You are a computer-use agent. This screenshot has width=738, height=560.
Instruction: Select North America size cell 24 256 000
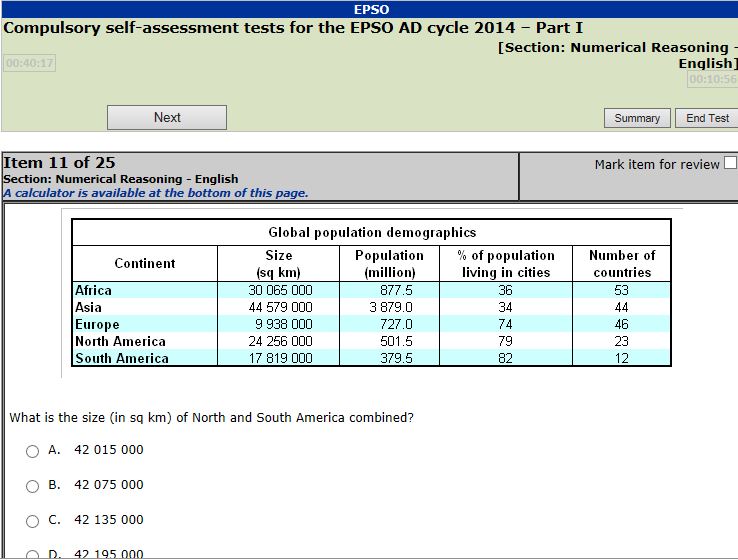click(280, 341)
